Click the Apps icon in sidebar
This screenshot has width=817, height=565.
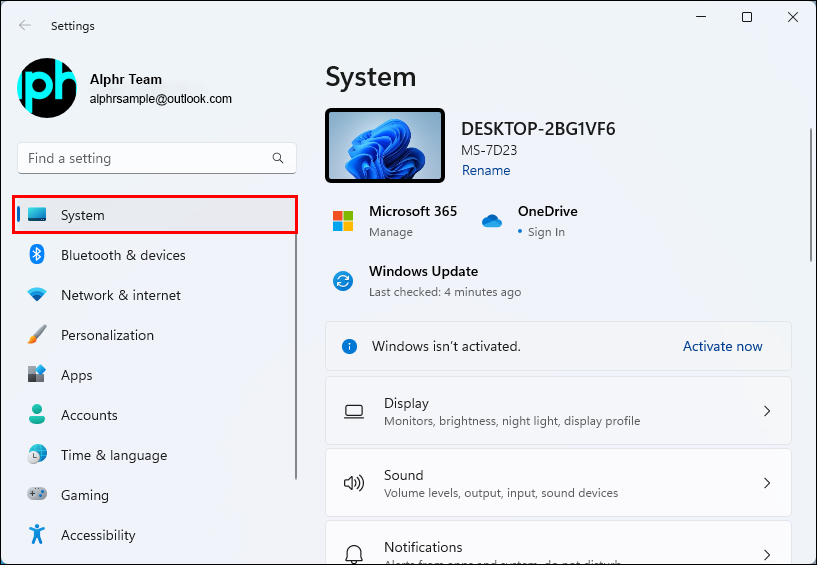coord(37,374)
